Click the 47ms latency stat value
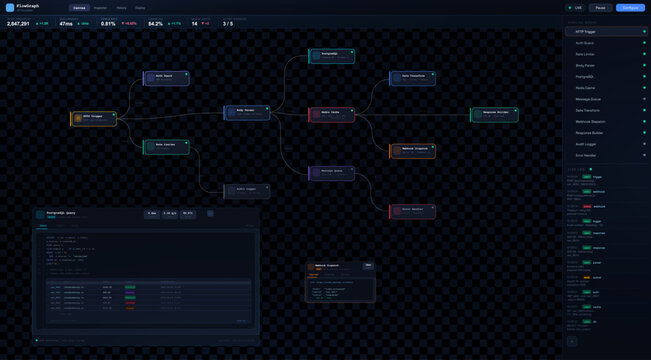Image resolution: width=651 pixels, height=360 pixels. 66,24
